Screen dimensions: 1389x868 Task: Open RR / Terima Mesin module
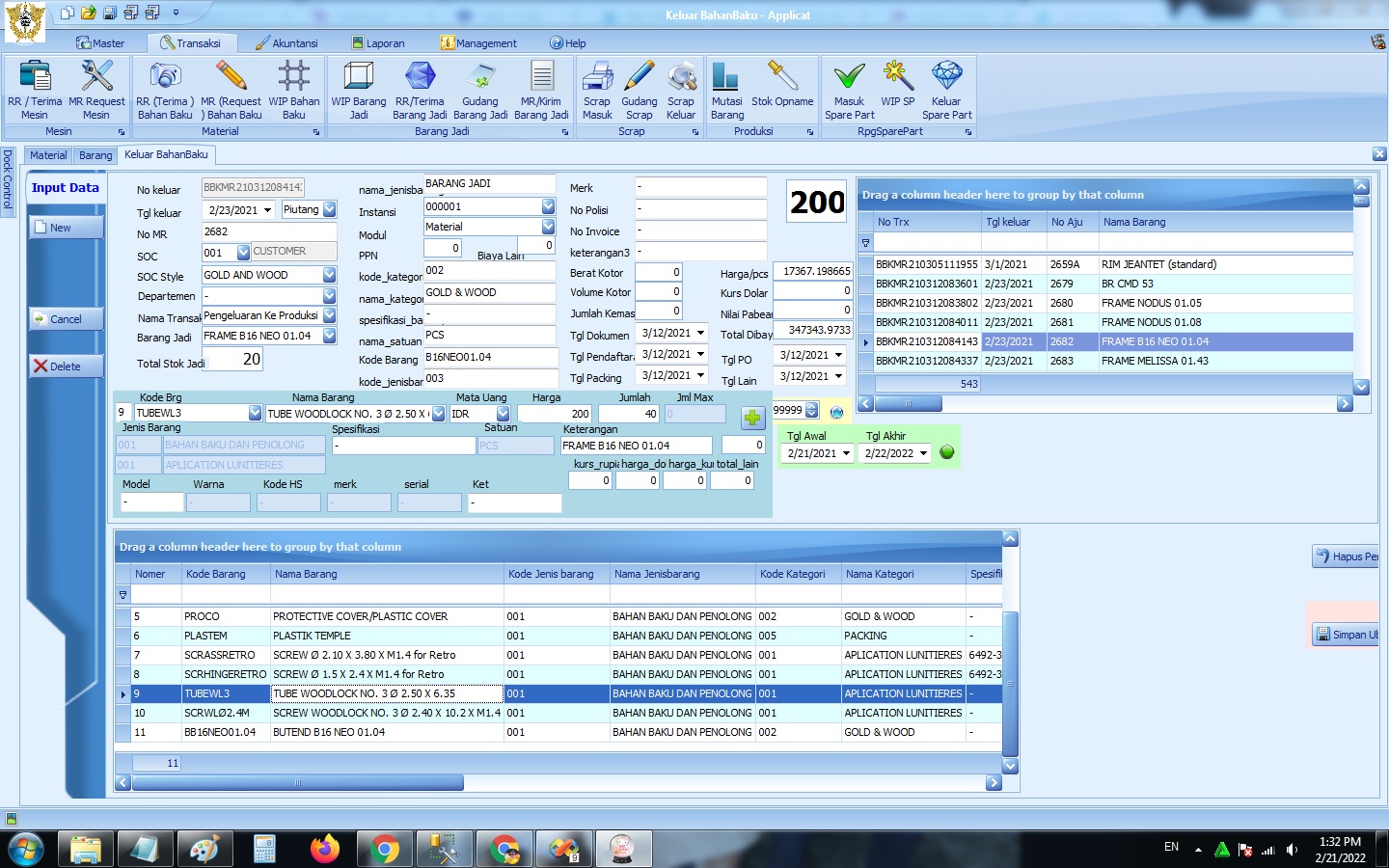[x=35, y=89]
